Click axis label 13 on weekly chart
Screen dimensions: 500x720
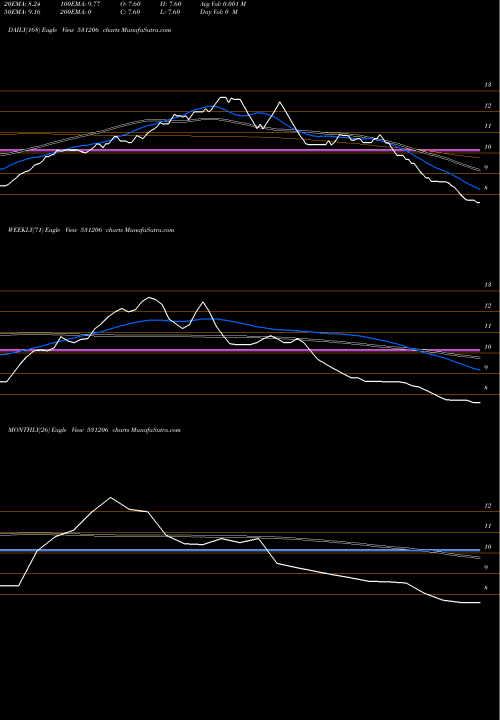coord(488,285)
